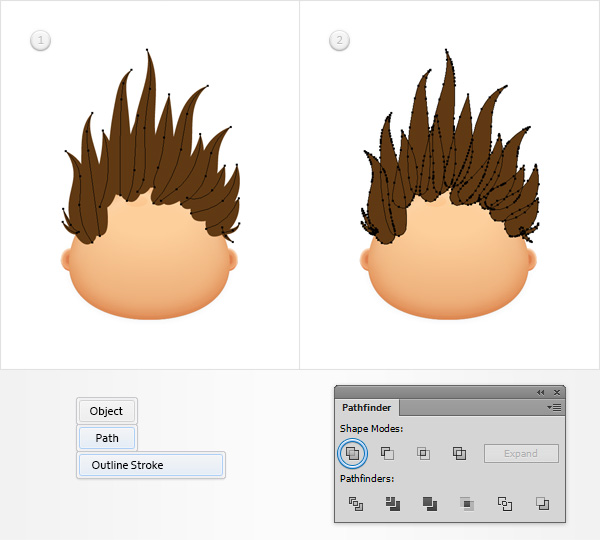This screenshot has width=600, height=540.
Task: Apply the Minus Back pathfinder
Action: 541,503
